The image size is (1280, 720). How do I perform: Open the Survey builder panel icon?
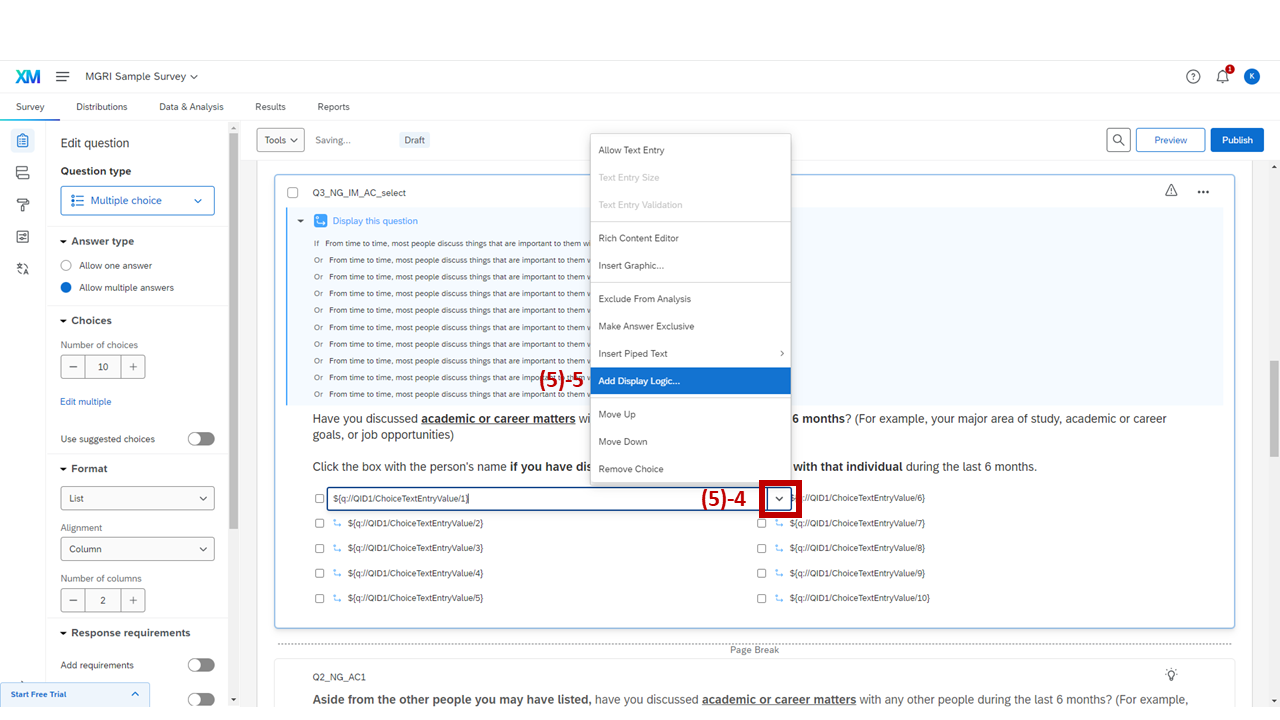tap(23, 140)
